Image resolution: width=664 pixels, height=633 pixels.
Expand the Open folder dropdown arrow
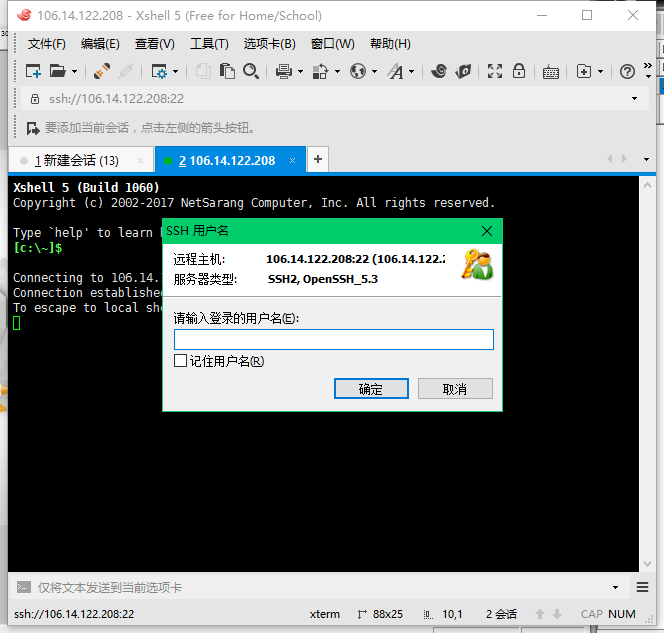click(75, 72)
